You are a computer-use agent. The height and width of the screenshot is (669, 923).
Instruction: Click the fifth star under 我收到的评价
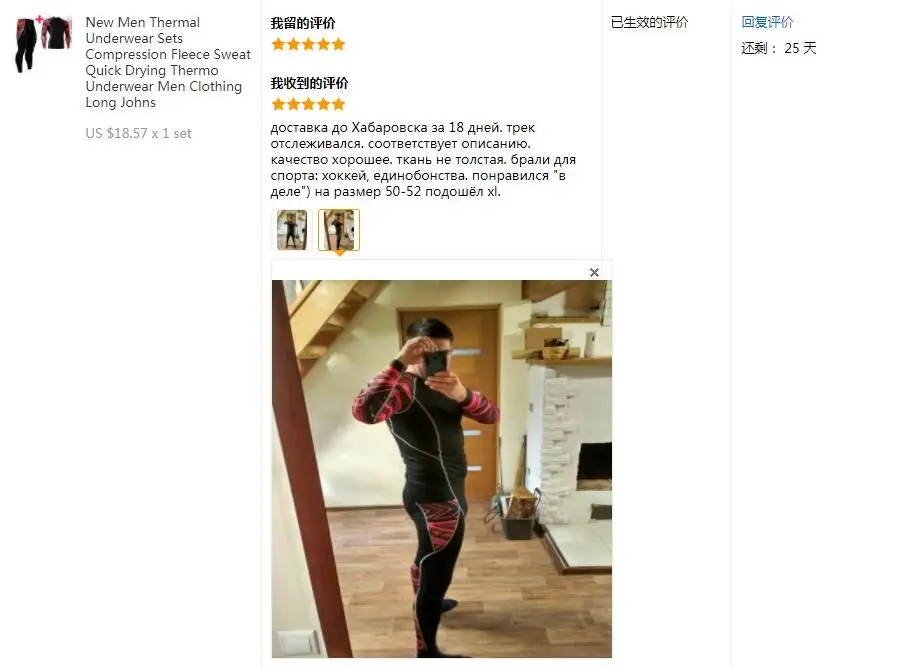coord(338,105)
